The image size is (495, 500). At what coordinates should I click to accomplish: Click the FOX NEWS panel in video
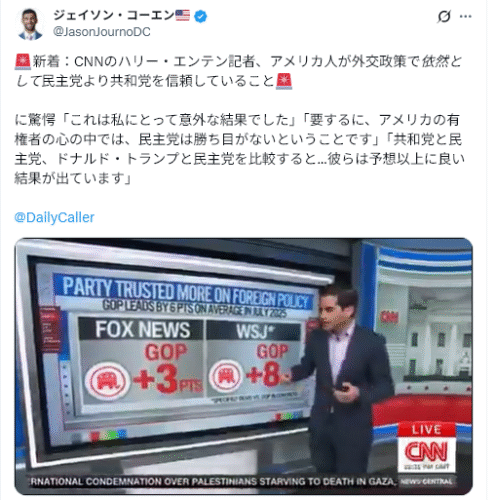click(141, 360)
